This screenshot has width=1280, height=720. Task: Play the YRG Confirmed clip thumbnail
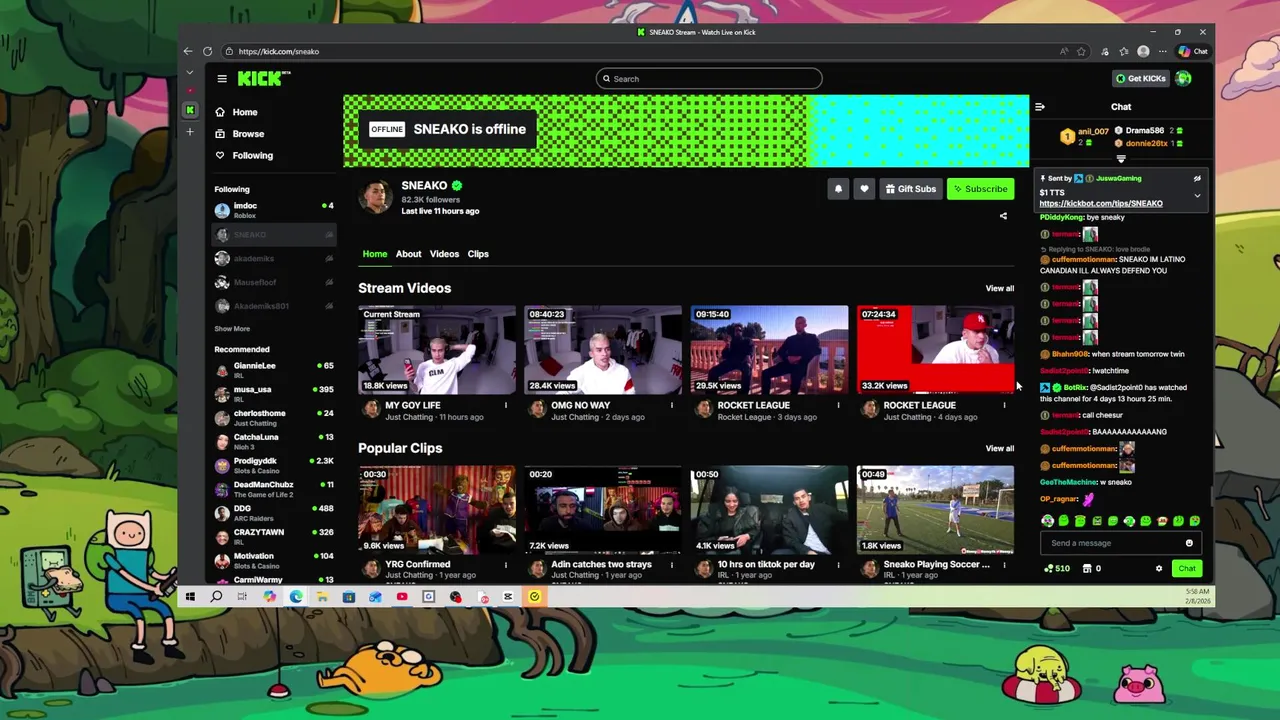[437, 510]
